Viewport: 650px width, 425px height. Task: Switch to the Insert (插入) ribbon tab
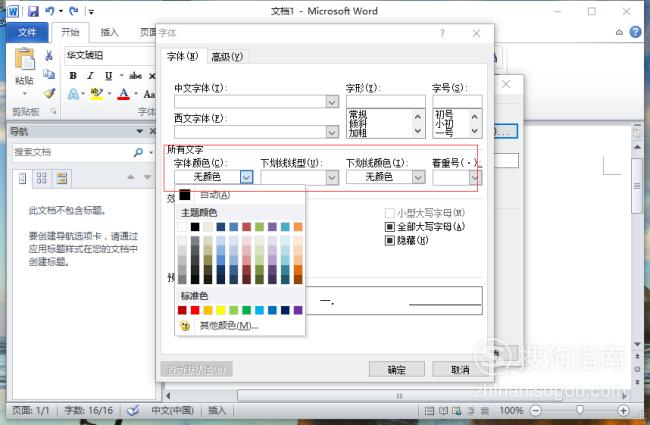tap(109, 32)
